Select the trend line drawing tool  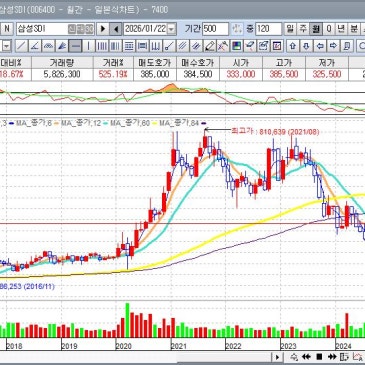coord(21,46)
